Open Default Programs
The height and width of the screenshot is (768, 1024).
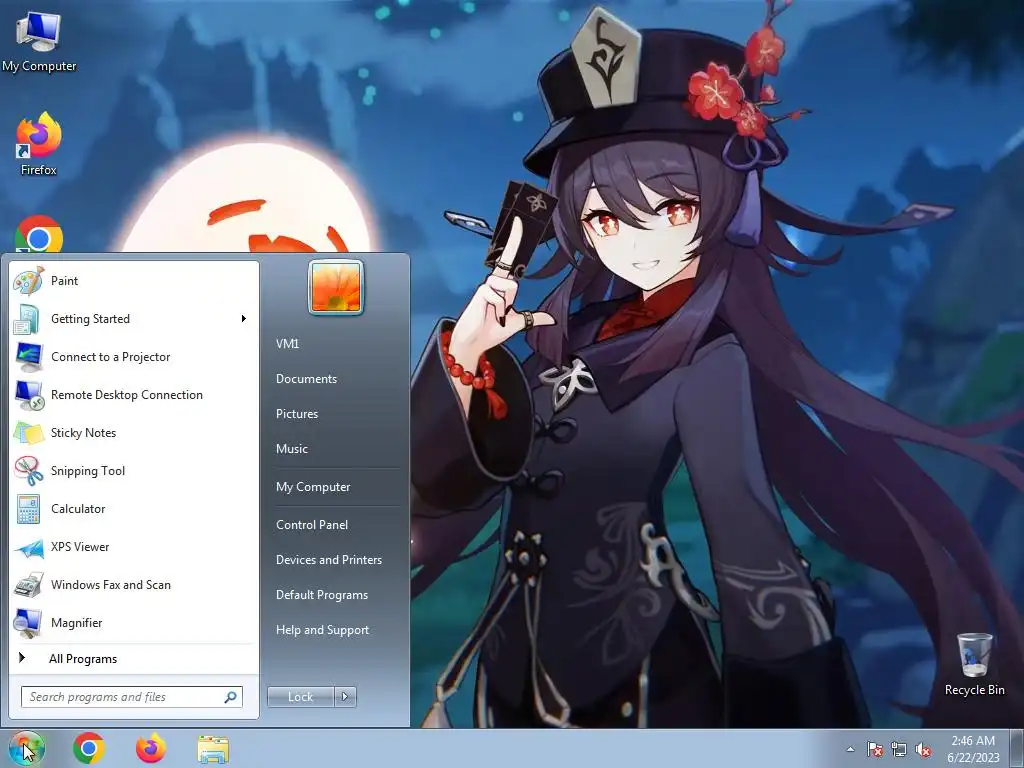[x=321, y=595]
